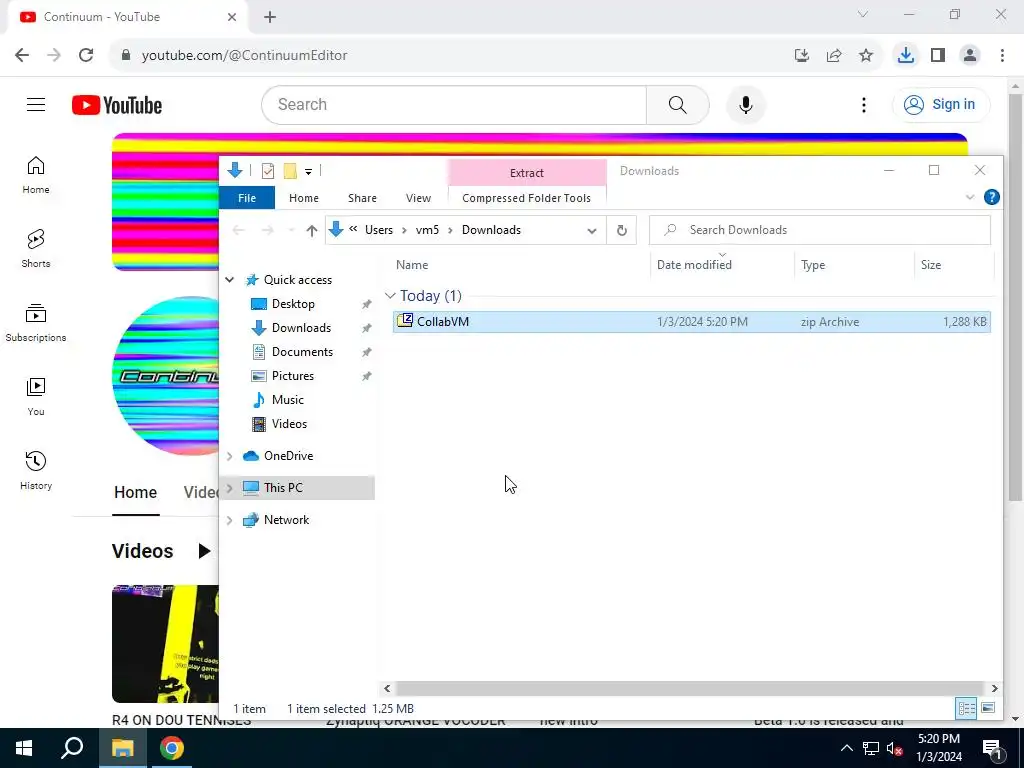This screenshot has height=768, width=1024.
Task: Switch to Details view layout icon
Action: [967, 708]
